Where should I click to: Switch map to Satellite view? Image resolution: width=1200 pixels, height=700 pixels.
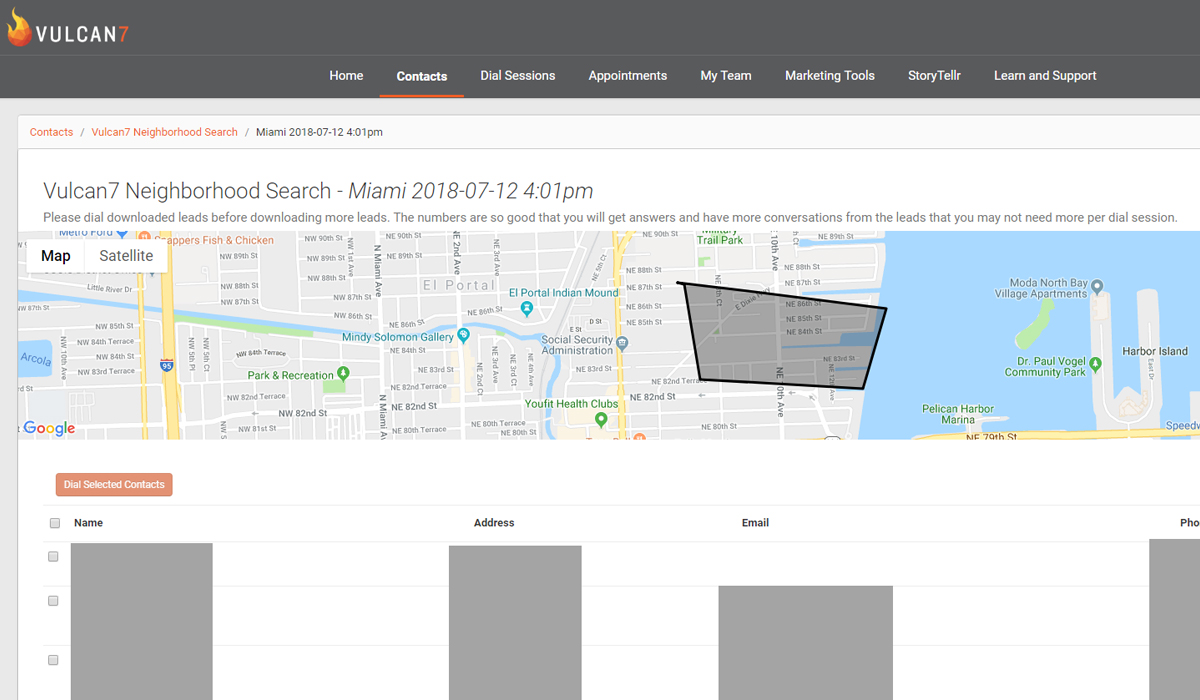pos(126,256)
